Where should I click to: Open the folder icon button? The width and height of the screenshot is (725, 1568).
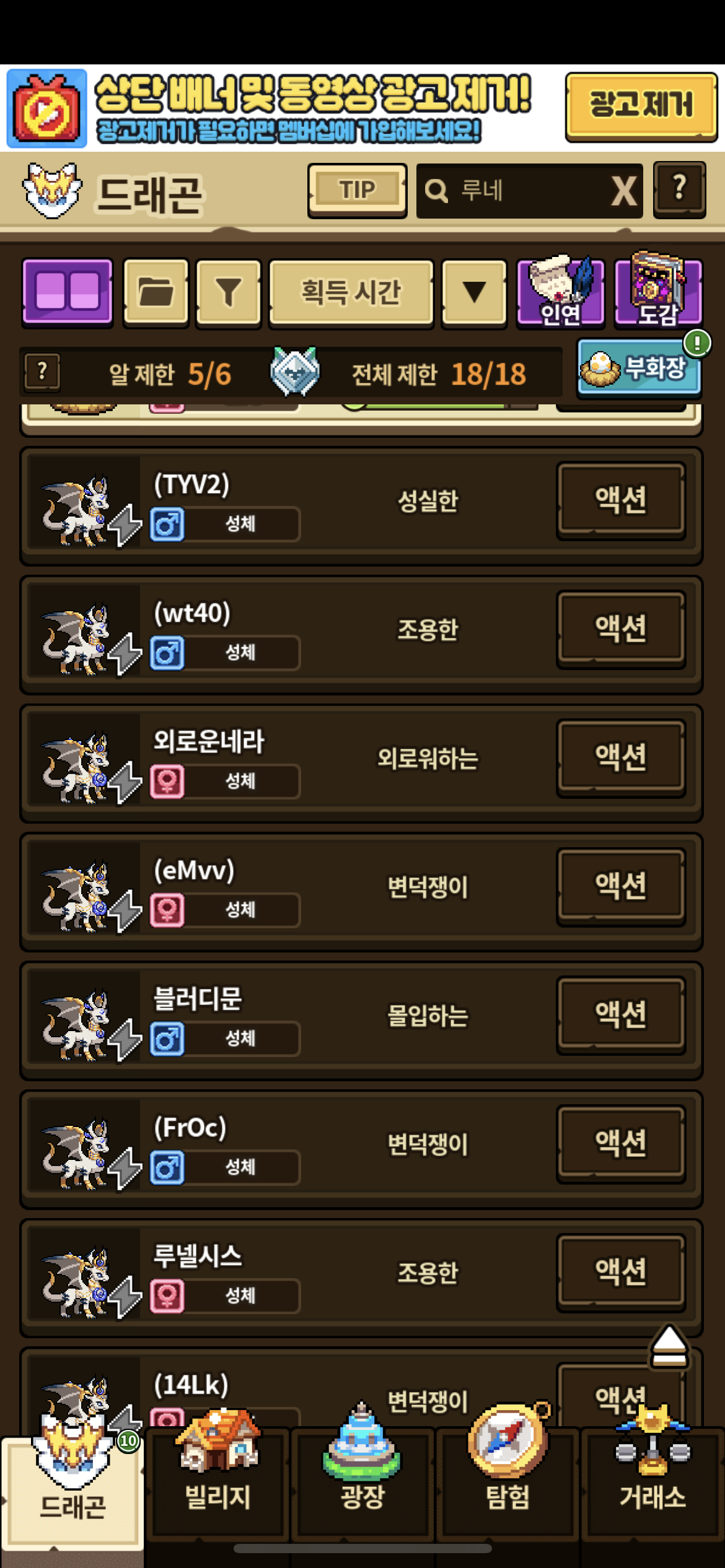coord(156,292)
